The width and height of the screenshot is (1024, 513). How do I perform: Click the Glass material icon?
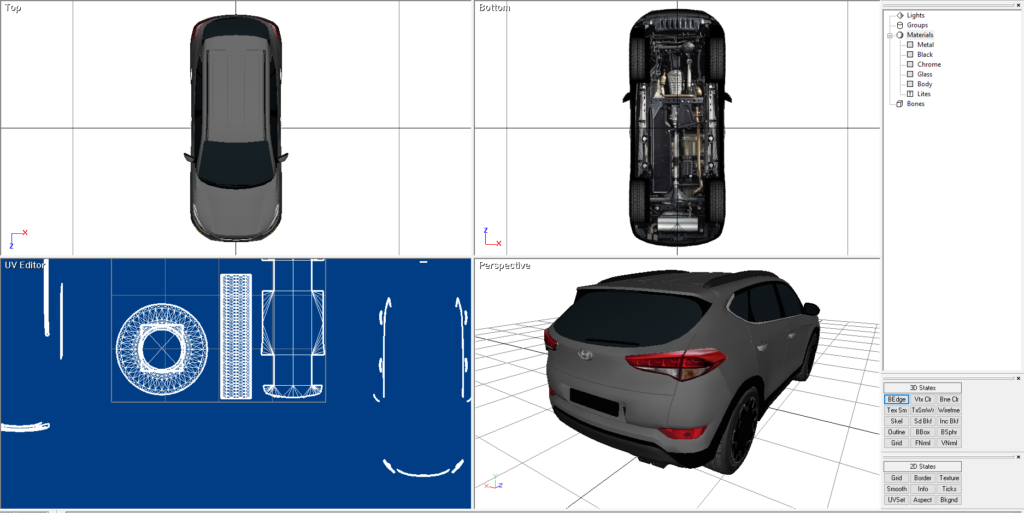(909, 74)
